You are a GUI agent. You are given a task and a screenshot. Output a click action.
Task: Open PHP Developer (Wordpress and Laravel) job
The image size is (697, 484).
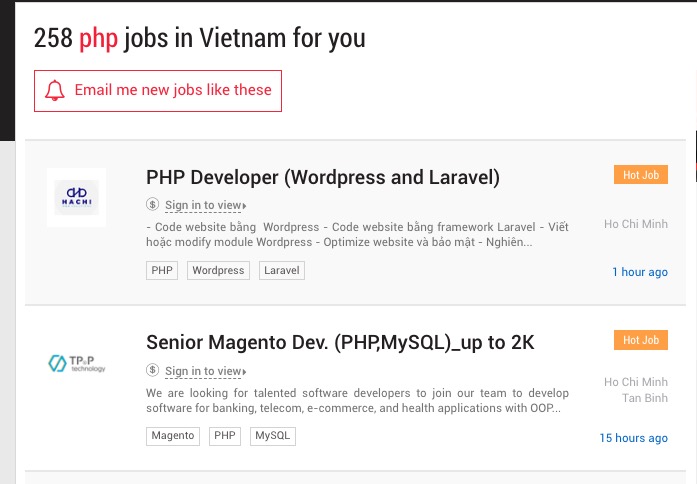click(x=323, y=177)
